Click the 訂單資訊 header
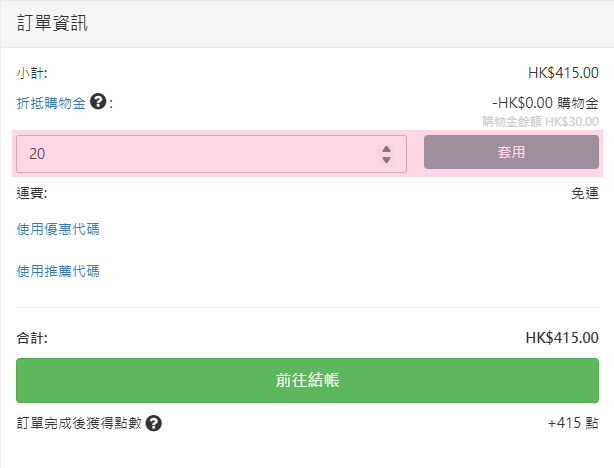Screen dimensions: 614x468 52,23
